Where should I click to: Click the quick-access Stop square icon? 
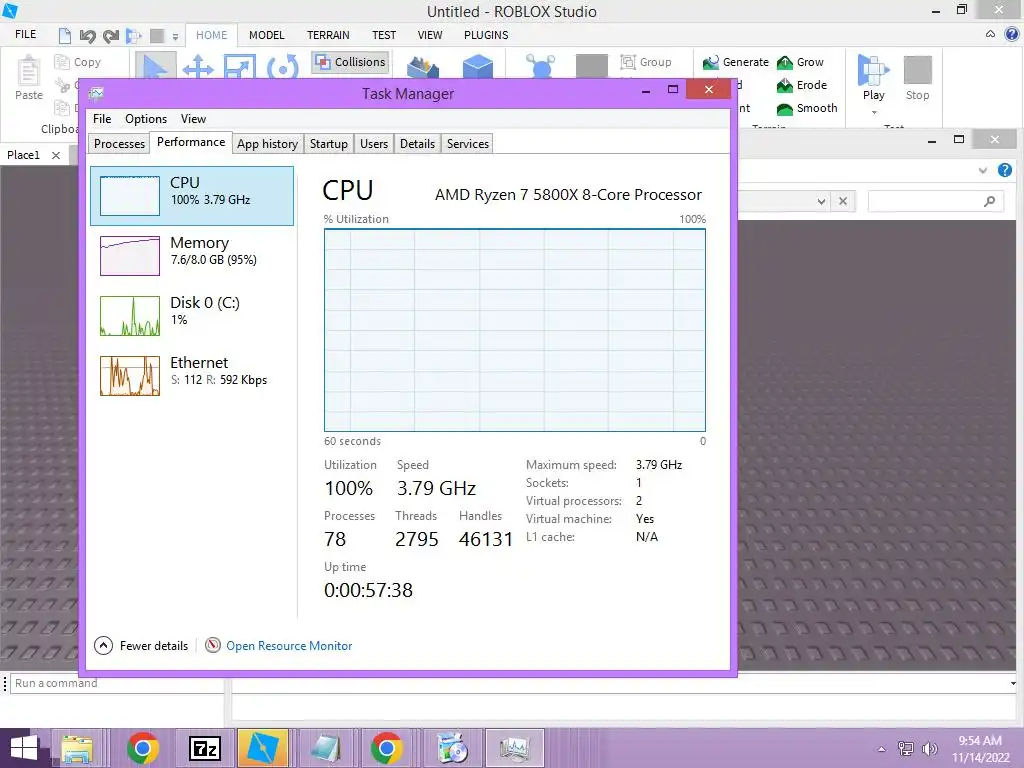pos(157,36)
